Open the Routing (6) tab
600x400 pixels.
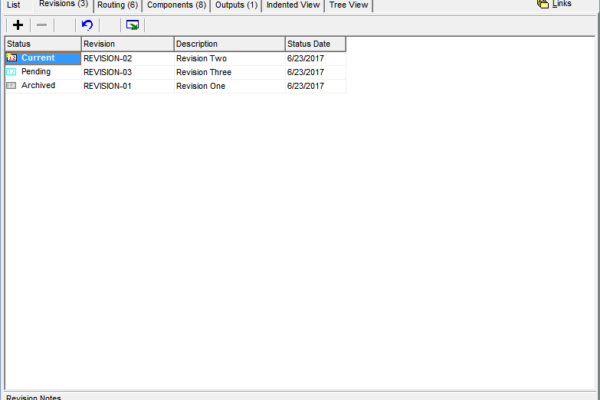[x=117, y=5]
